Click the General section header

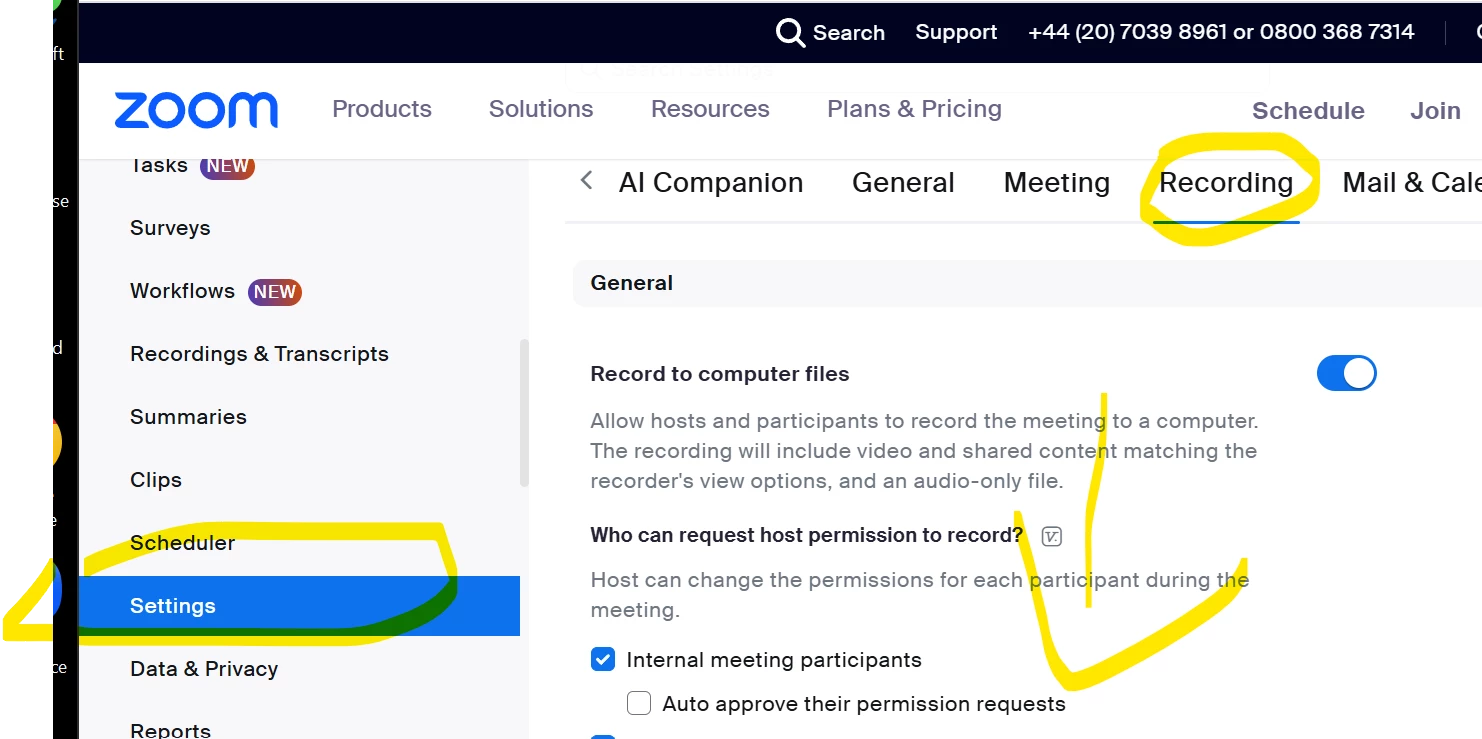coord(1027,283)
